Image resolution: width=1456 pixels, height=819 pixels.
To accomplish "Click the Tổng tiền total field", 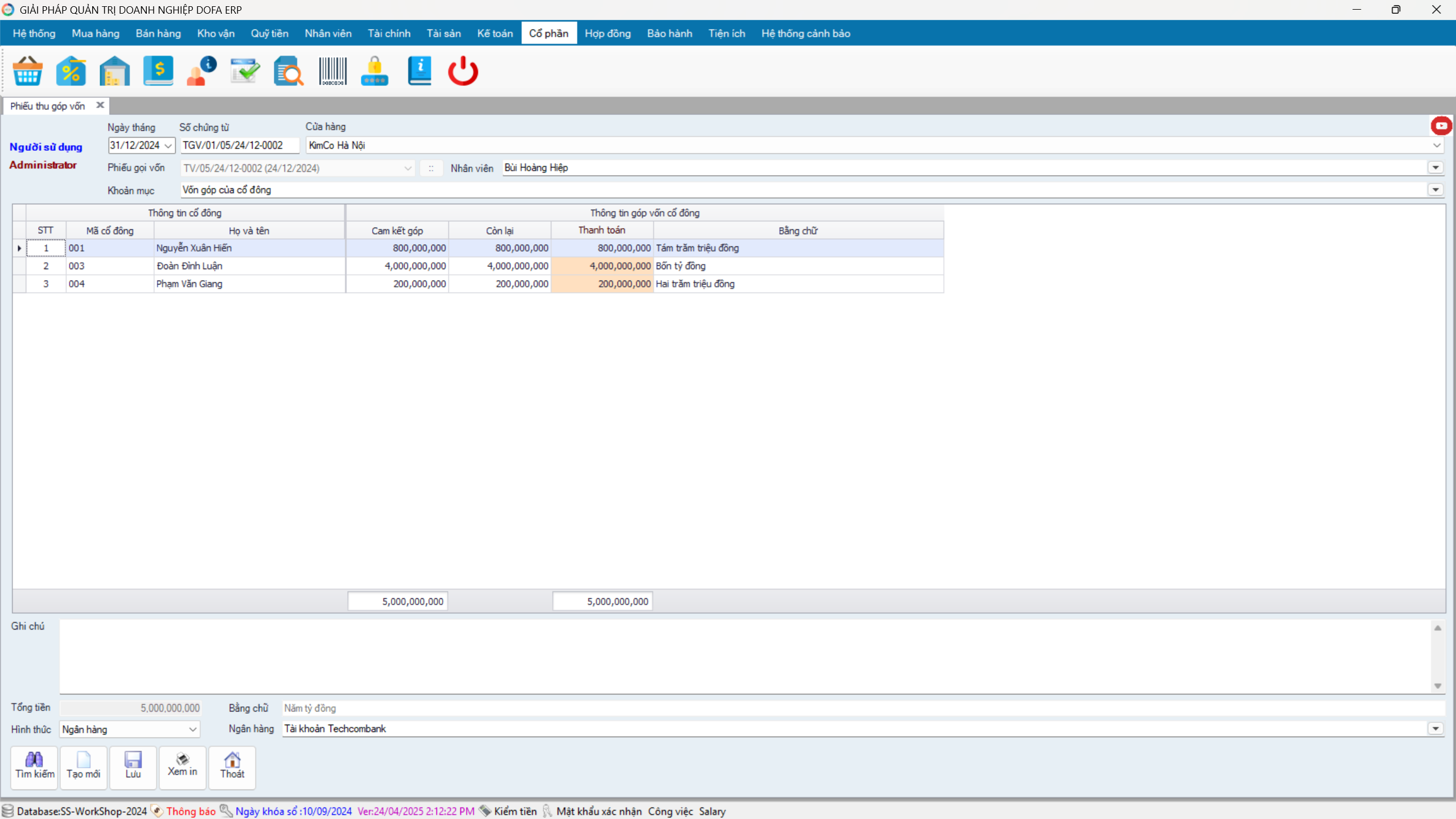I will pos(130,708).
